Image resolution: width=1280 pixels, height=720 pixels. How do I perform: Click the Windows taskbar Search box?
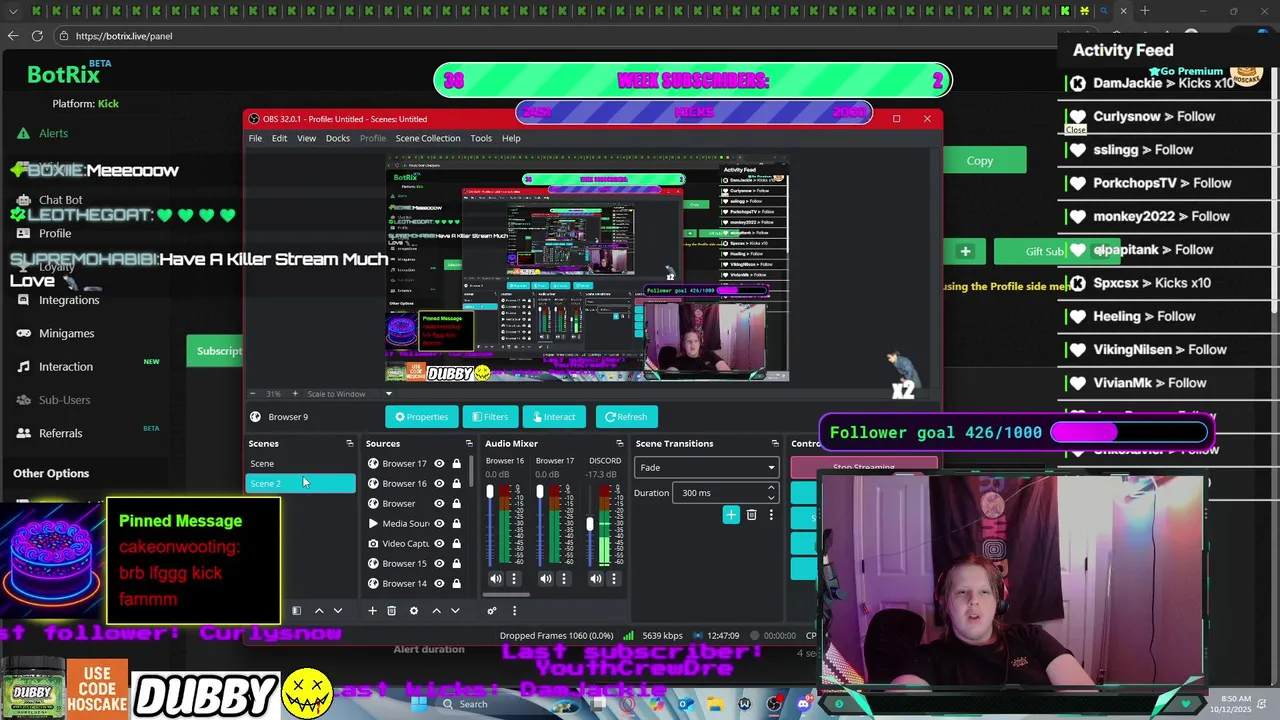473,704
